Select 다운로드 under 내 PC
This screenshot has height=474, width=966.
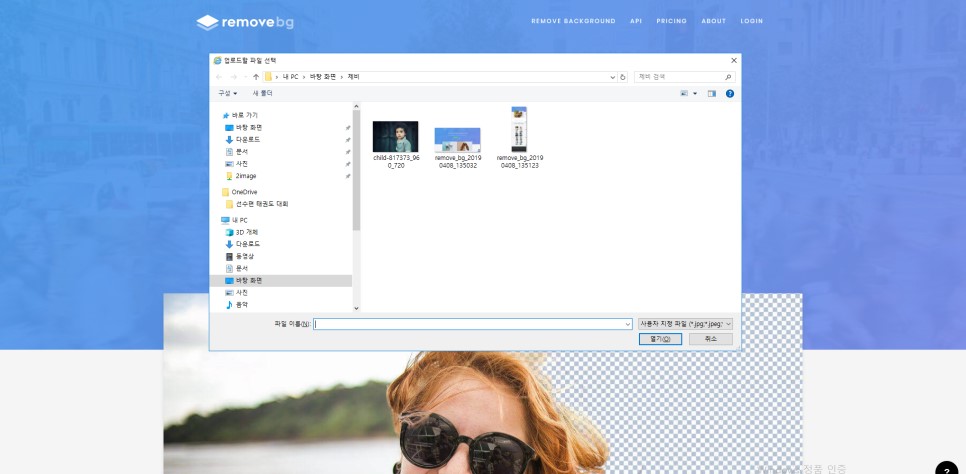click(x=248, y=244)
